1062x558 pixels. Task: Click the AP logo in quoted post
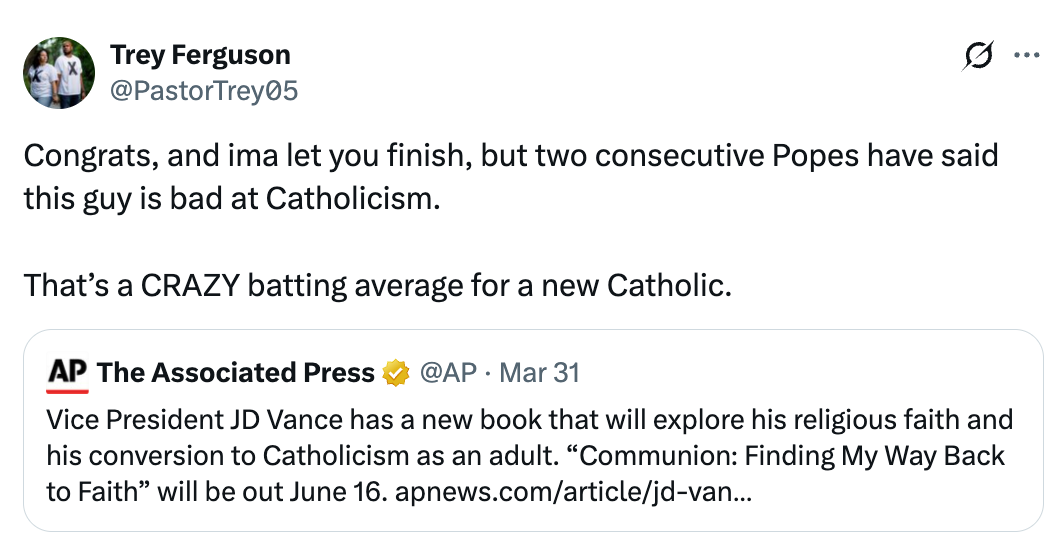[66, 374]
